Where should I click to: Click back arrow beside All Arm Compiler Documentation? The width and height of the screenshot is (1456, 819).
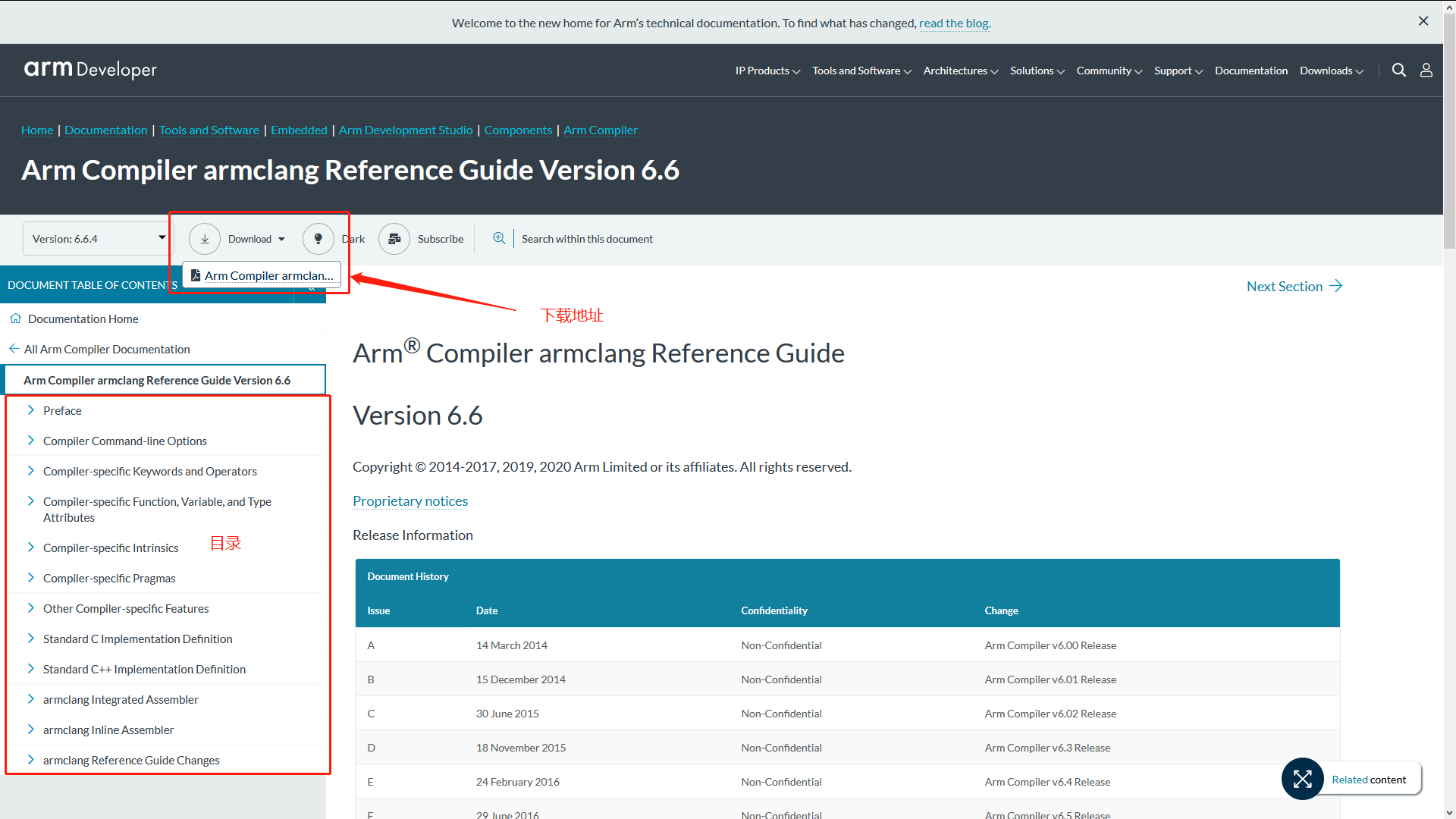click(14, 349)
